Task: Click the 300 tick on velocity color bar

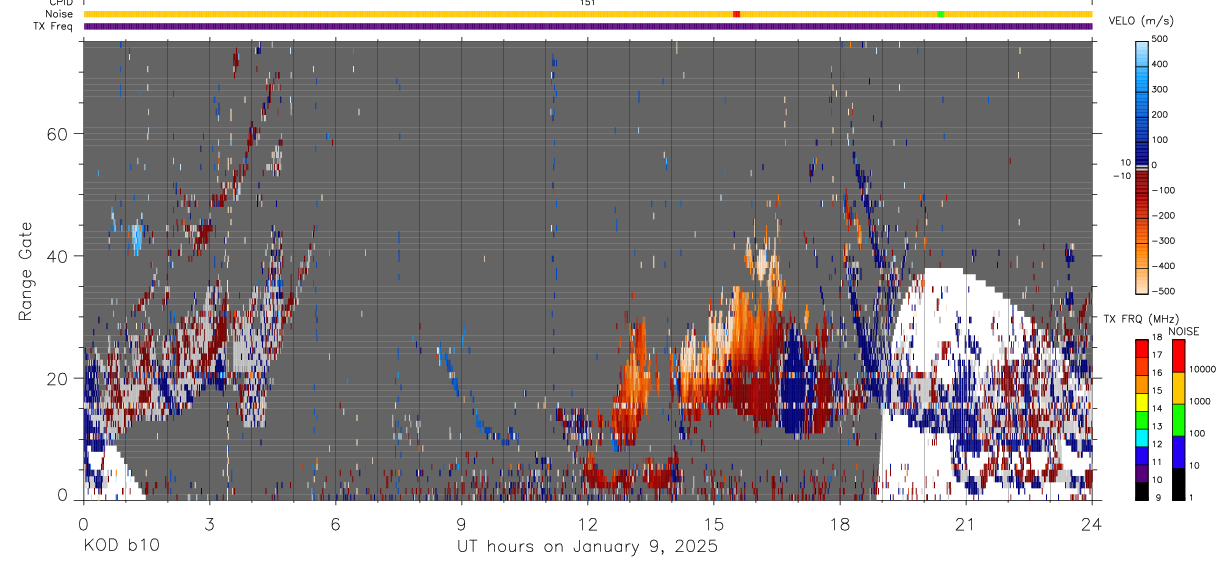Action: coord(1161,89)
